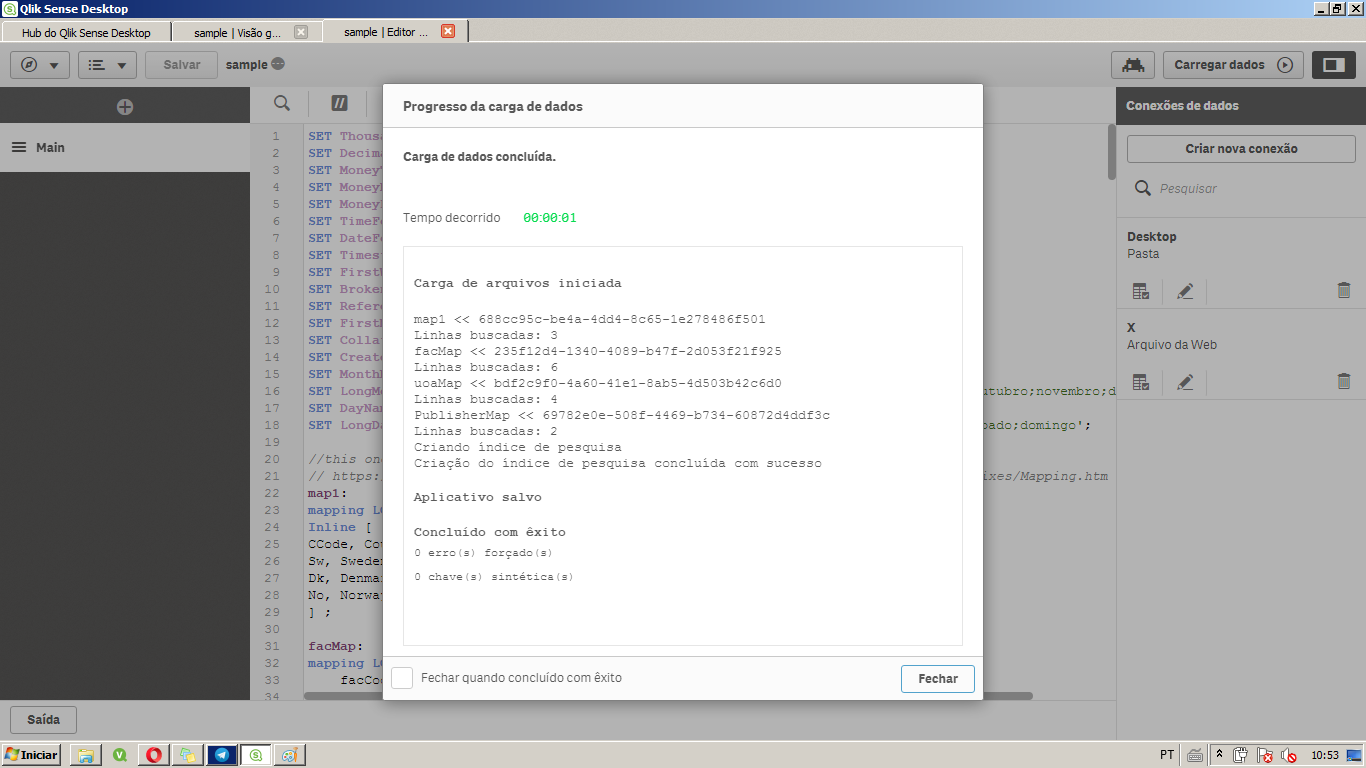
Task: Close the sample Visão geral tab
Action: click(x=301, y=32)
